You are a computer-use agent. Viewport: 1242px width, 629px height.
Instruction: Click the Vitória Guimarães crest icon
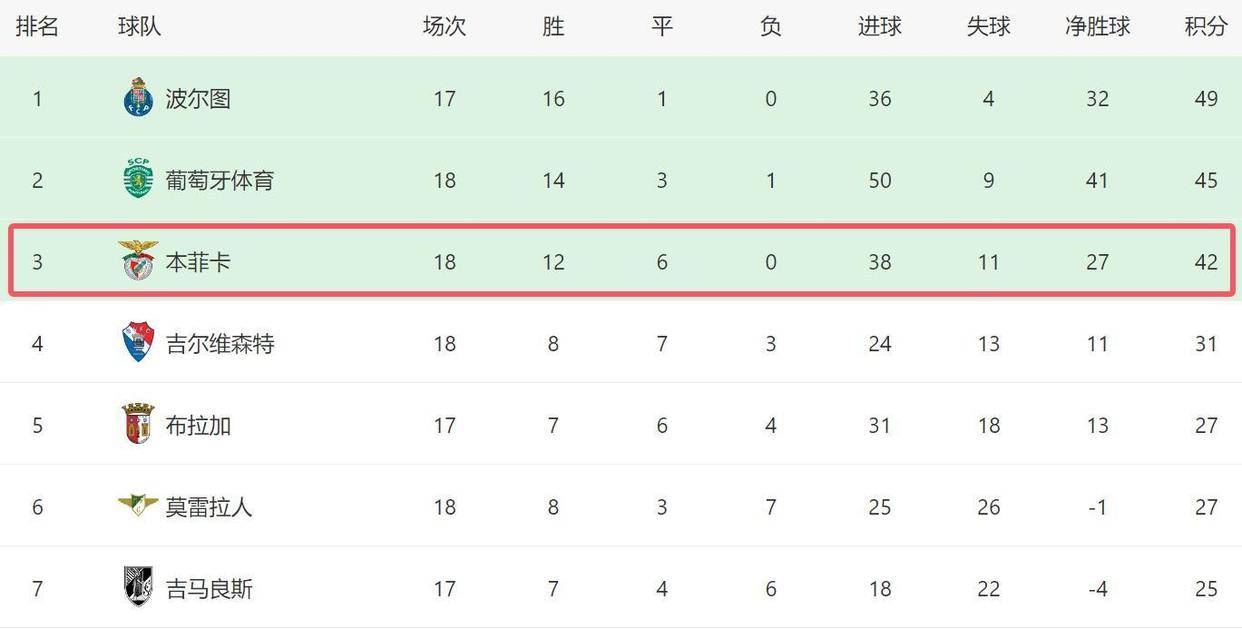(138, 587)
